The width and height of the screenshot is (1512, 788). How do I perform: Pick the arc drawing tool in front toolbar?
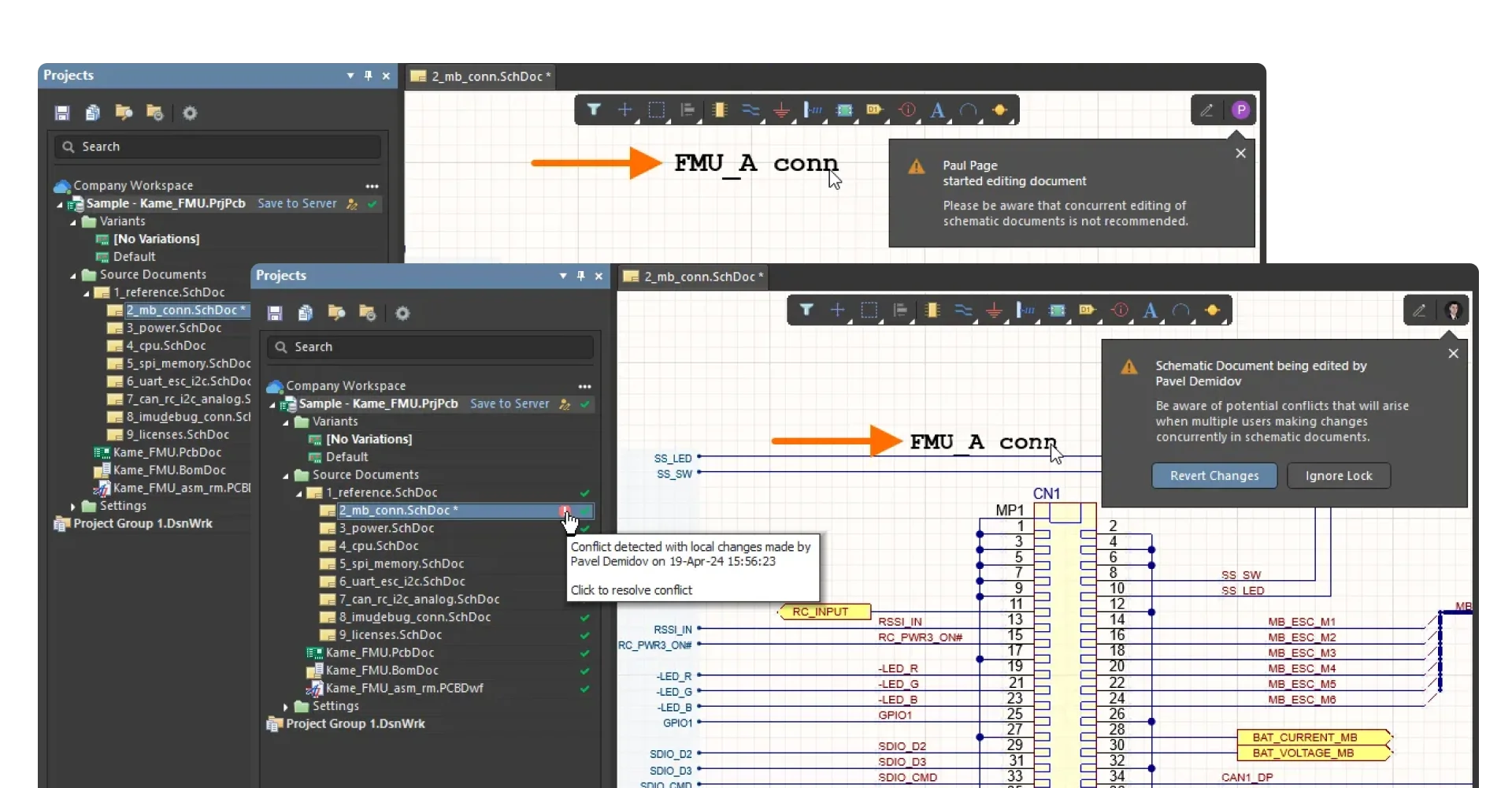coord(1181,310)
